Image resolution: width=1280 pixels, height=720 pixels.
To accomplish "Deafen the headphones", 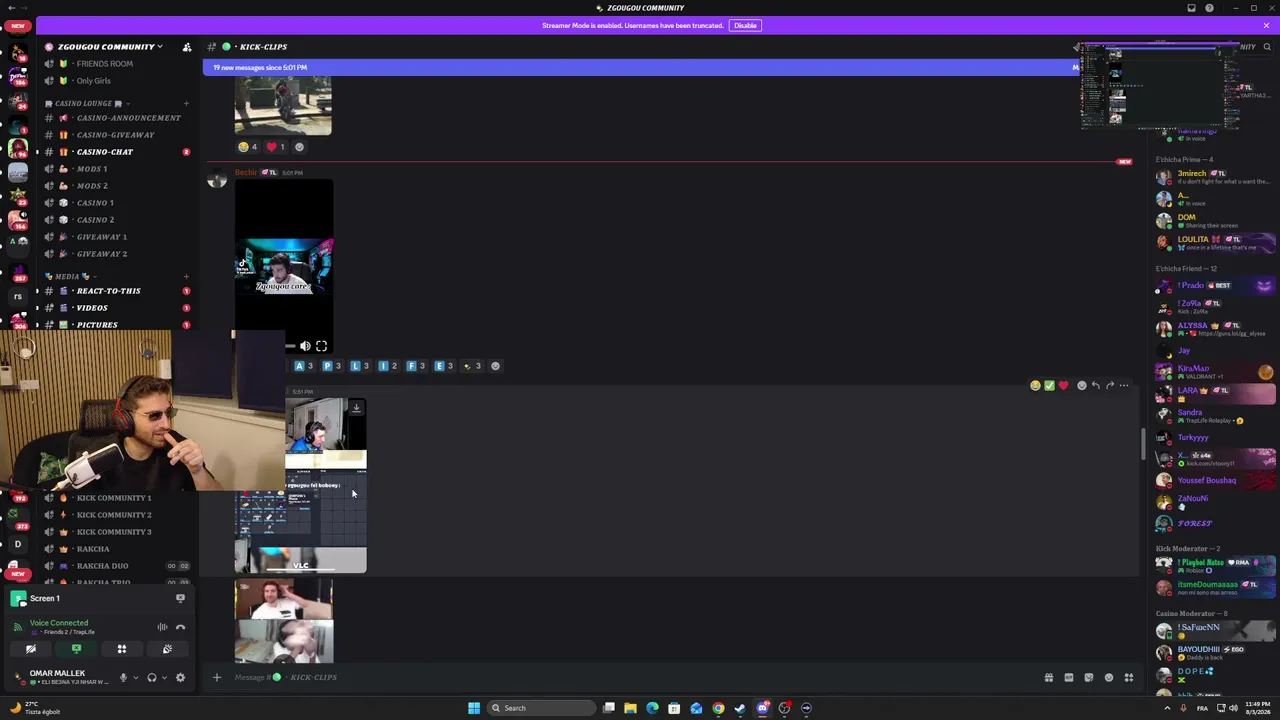I will tap(152, 677).
